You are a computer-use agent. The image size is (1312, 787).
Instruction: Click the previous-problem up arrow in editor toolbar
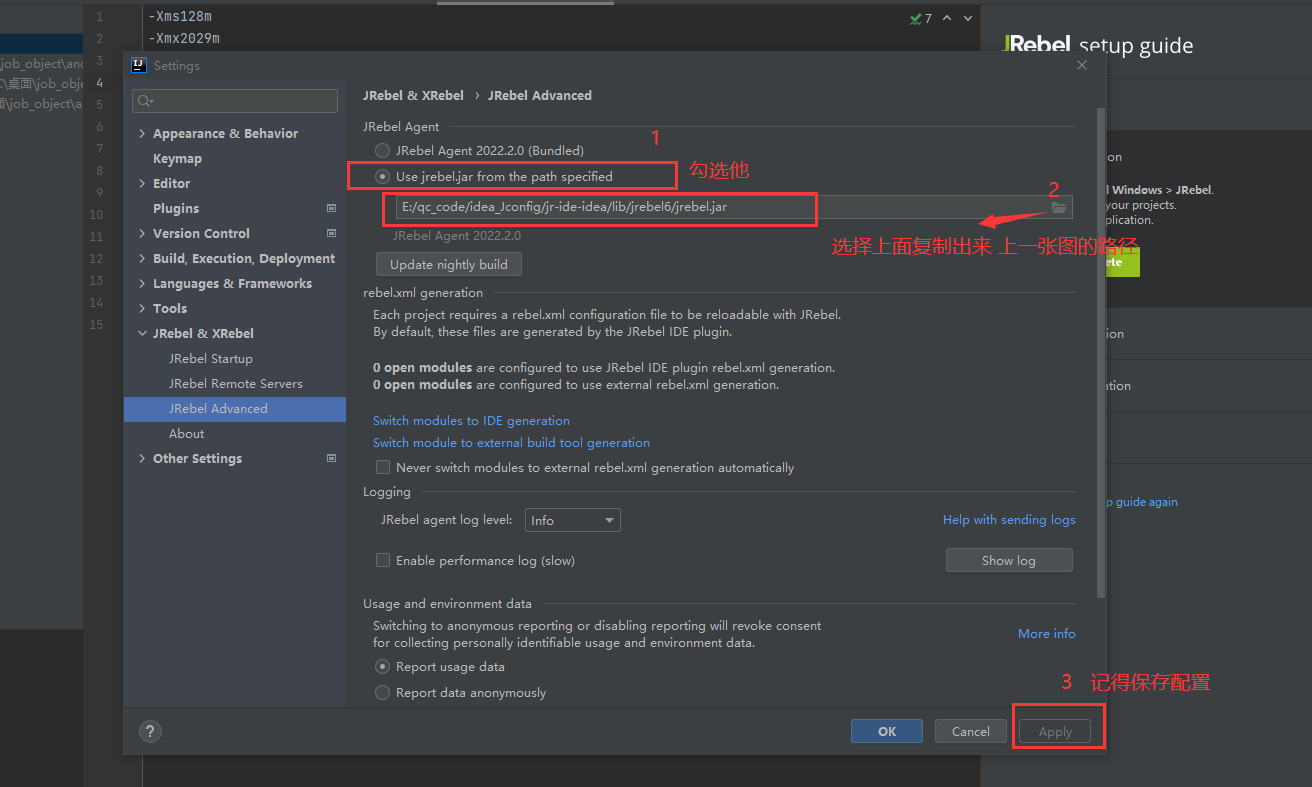(x=946, y=17)
